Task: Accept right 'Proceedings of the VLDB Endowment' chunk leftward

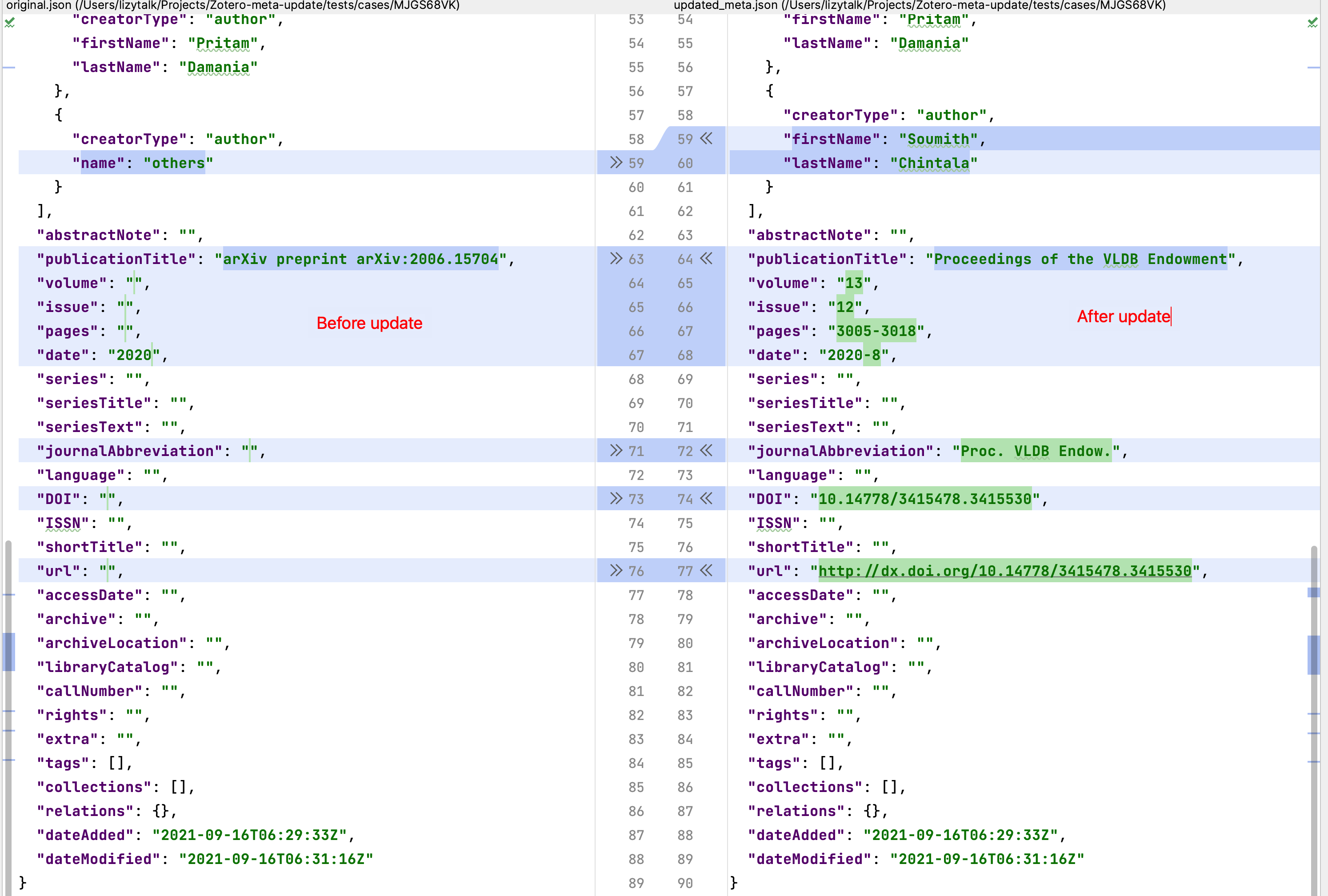Action: (707, 259)
